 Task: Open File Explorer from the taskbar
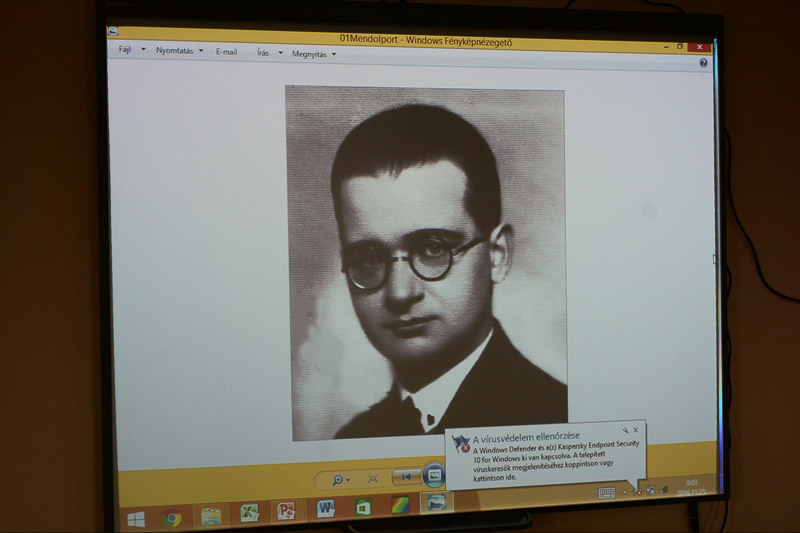pos(211,517)
